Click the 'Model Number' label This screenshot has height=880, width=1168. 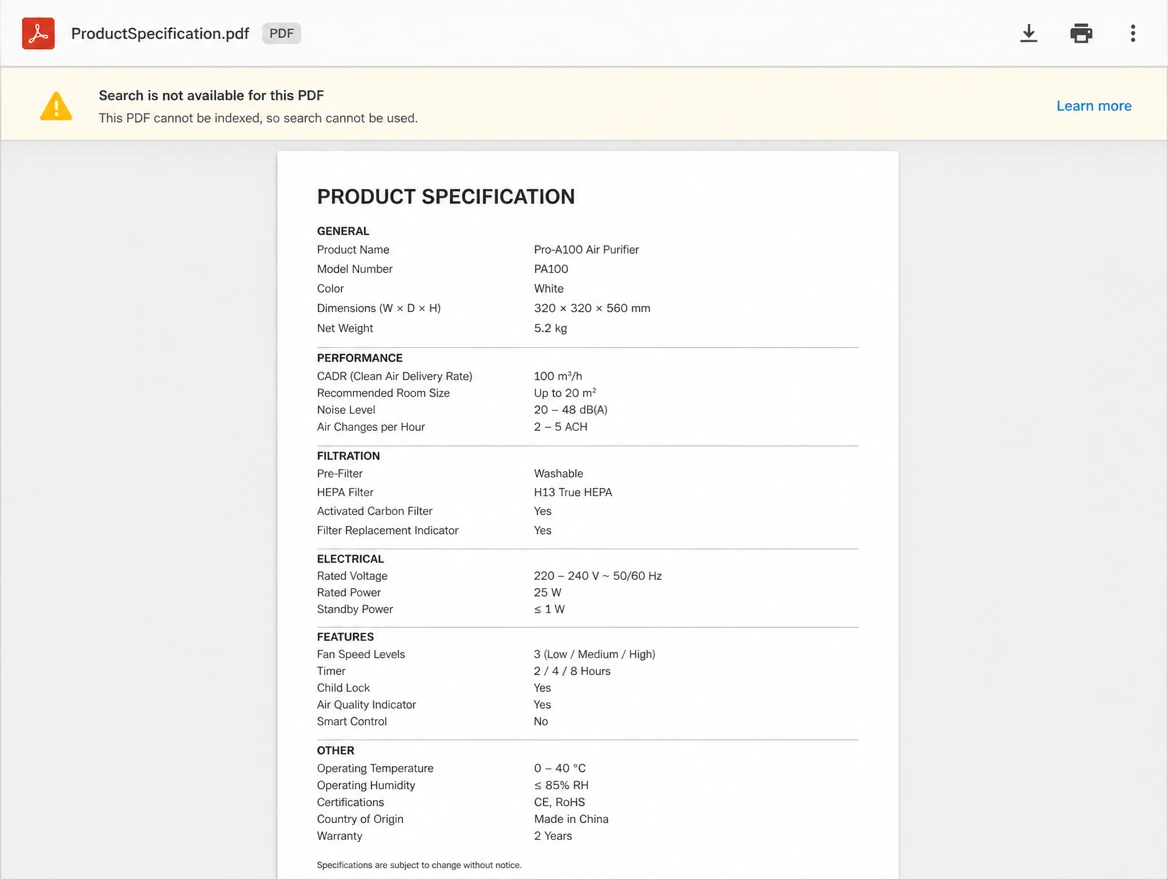355,269
